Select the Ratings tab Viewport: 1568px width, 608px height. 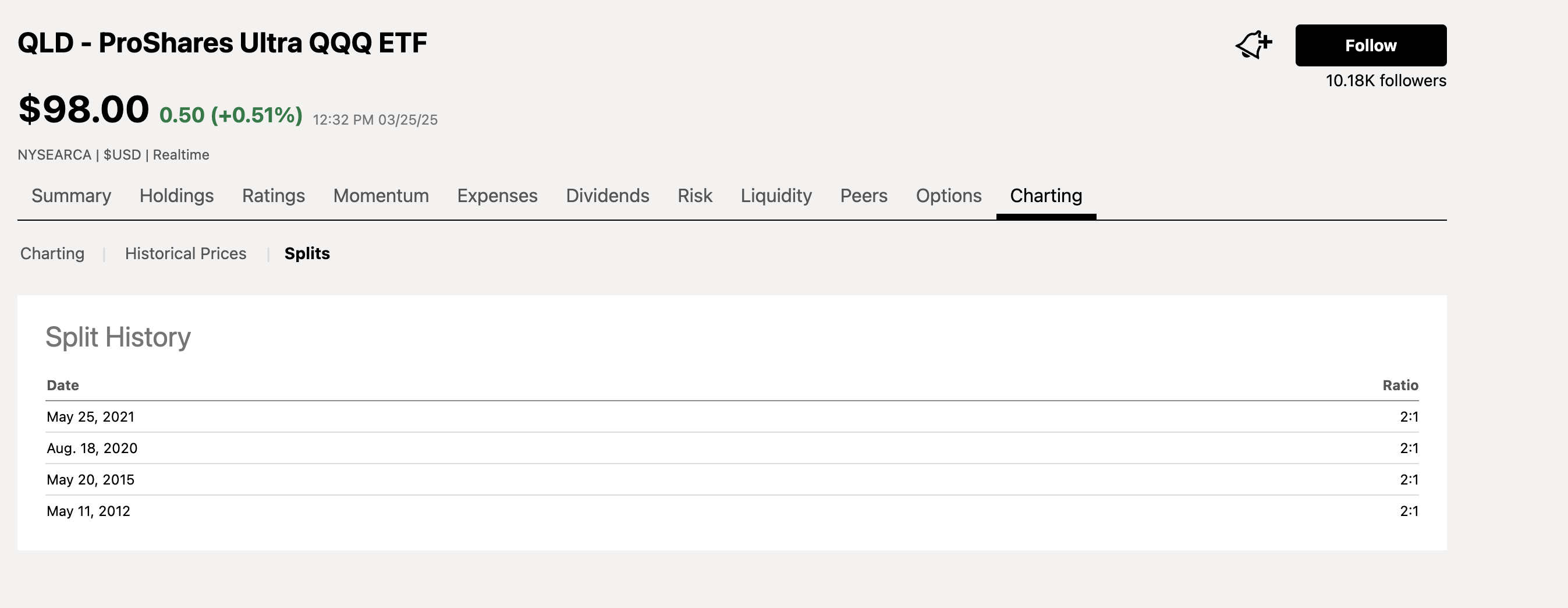(x=274, y=196)
